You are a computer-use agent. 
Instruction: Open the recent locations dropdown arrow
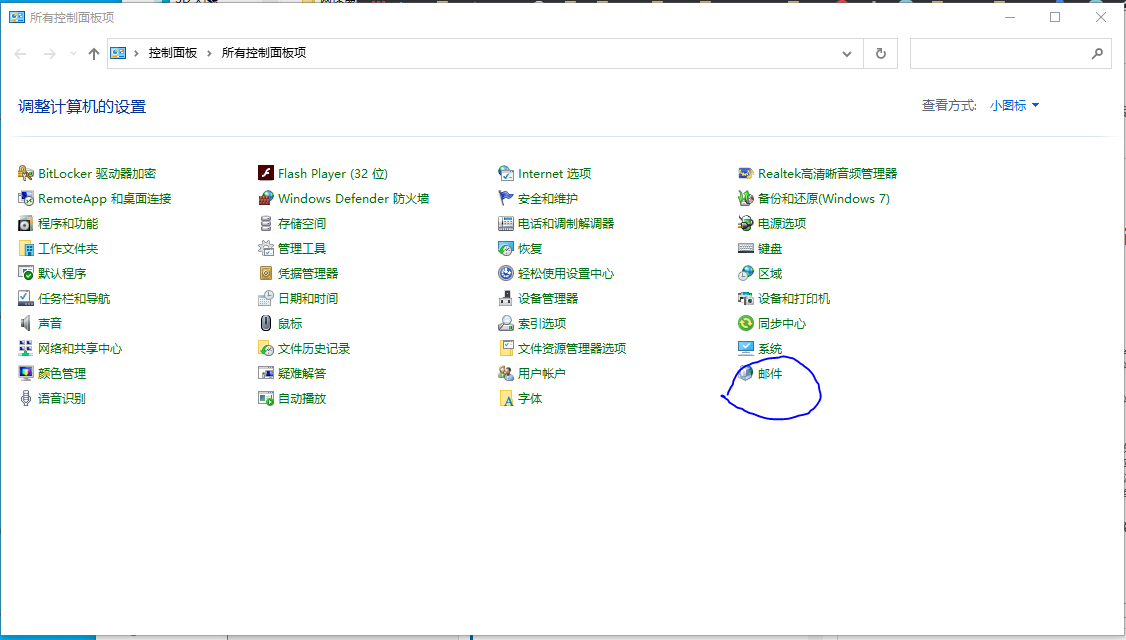tap(73, 54)
